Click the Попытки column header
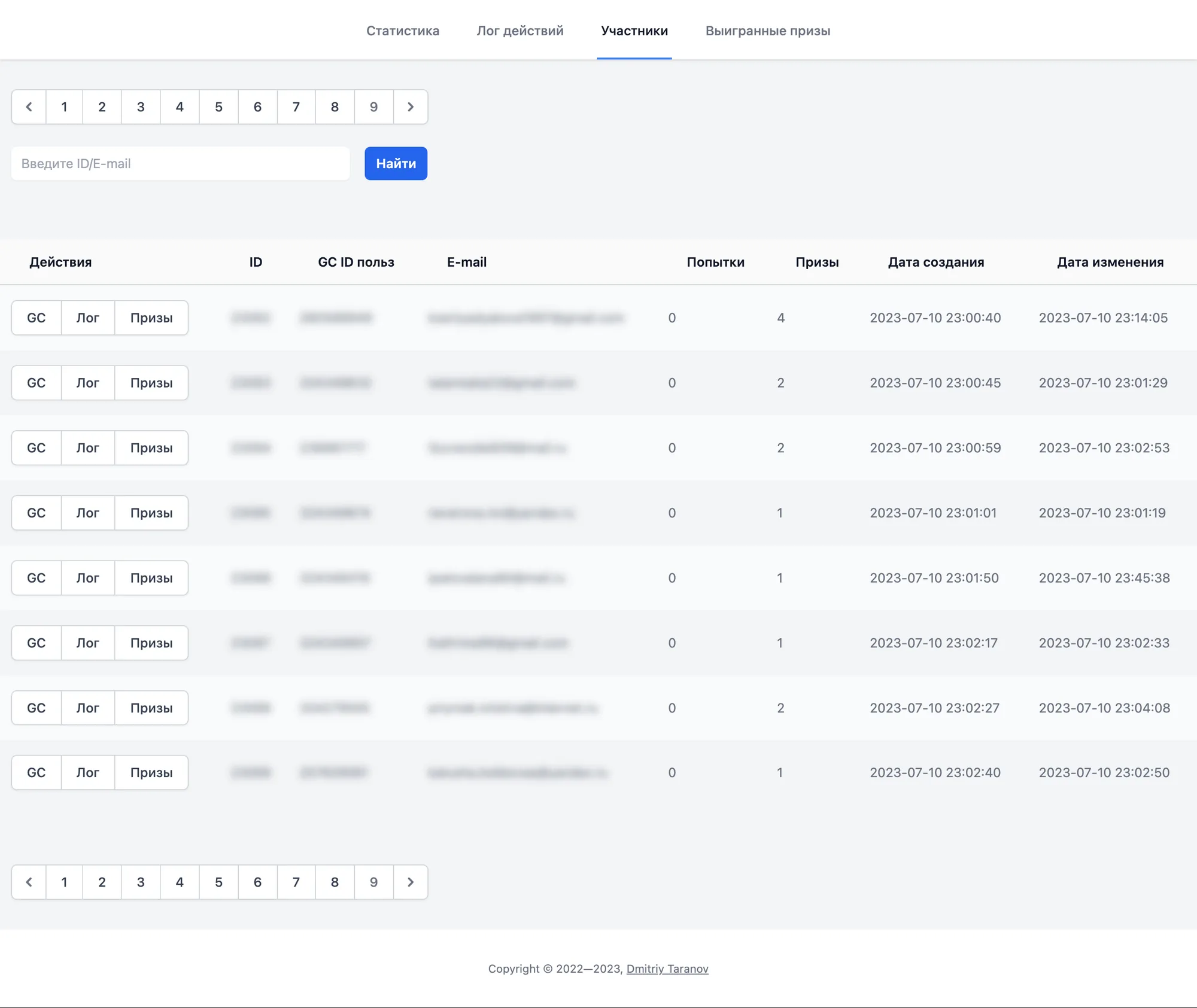The height and width of the screenshot is (1008, 1197). click(x=716, y=262)
